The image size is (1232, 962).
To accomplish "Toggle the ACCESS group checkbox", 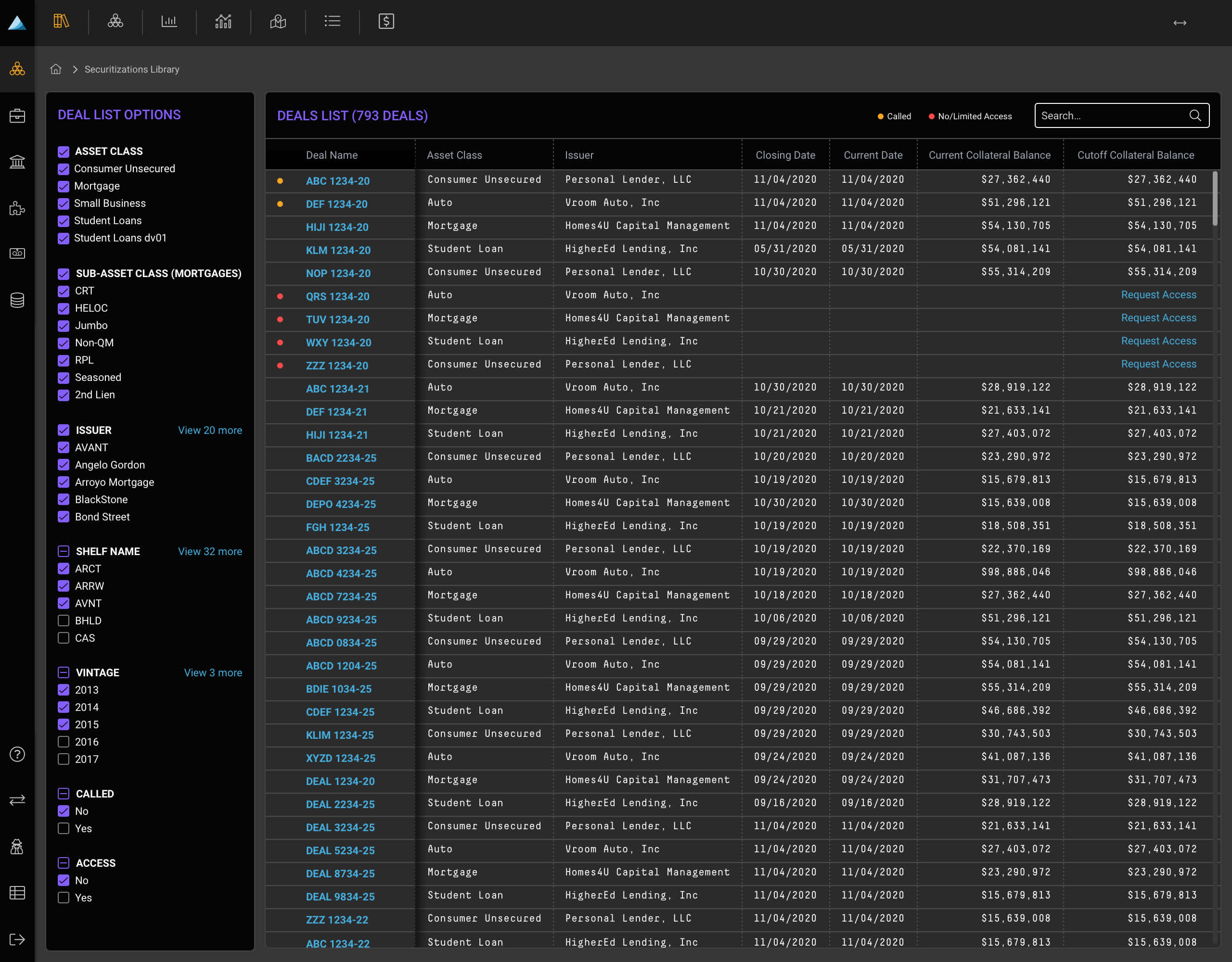I will click(x=63, y=863).
